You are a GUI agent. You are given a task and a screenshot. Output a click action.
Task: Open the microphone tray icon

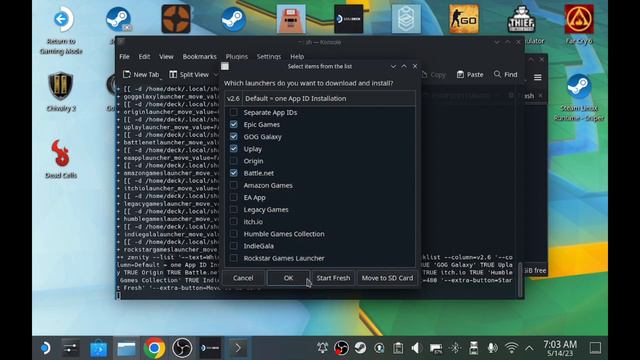(x=492, y=348)
